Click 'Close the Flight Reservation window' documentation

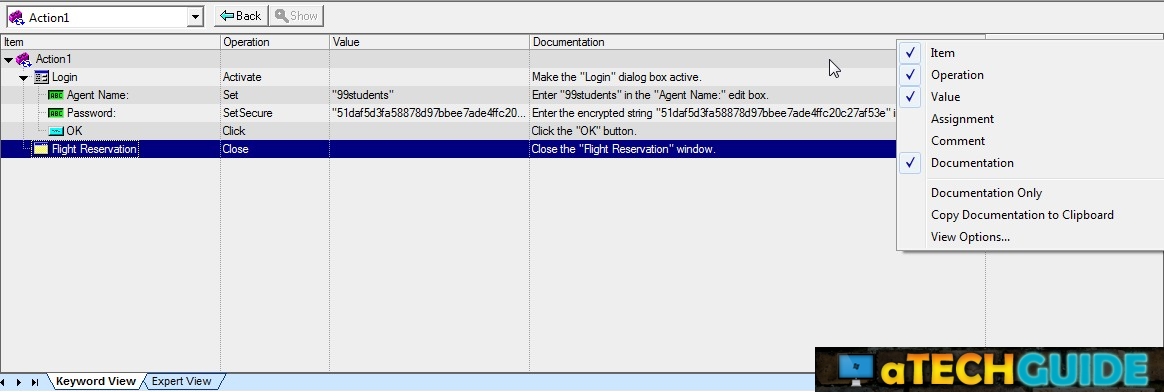[x=624, y=148]
